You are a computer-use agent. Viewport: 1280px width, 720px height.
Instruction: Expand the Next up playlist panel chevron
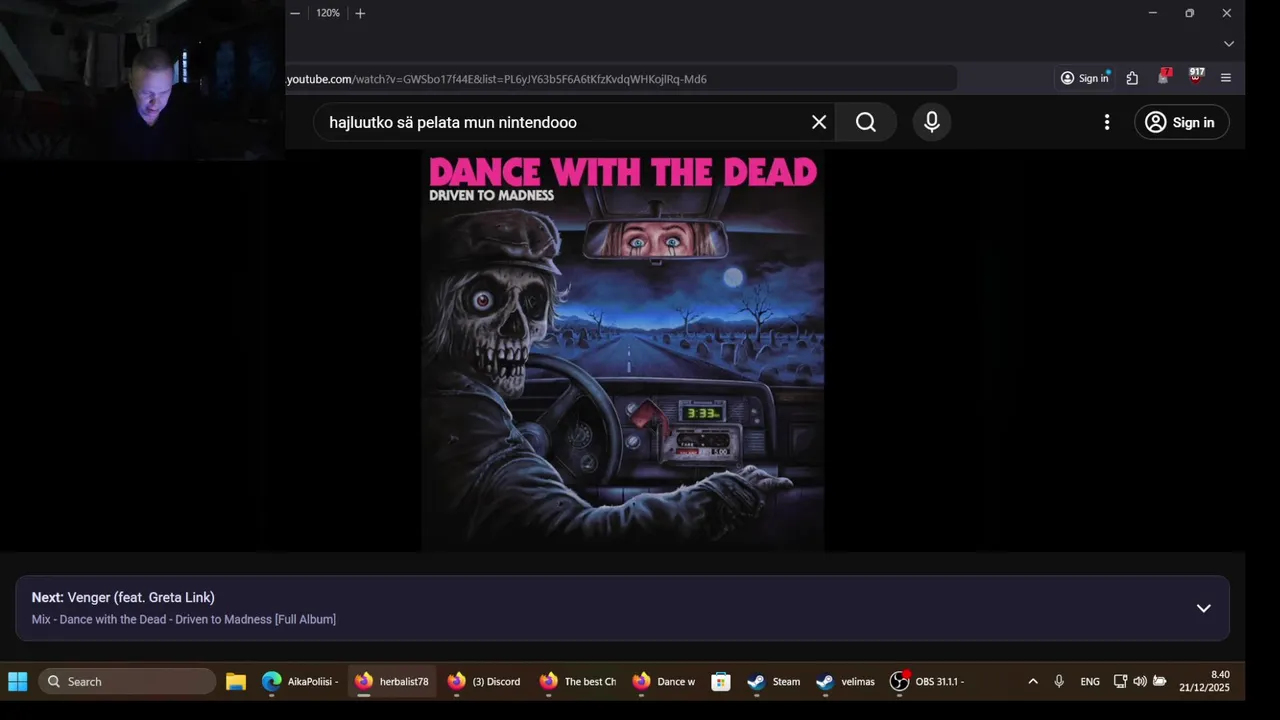1204,608
